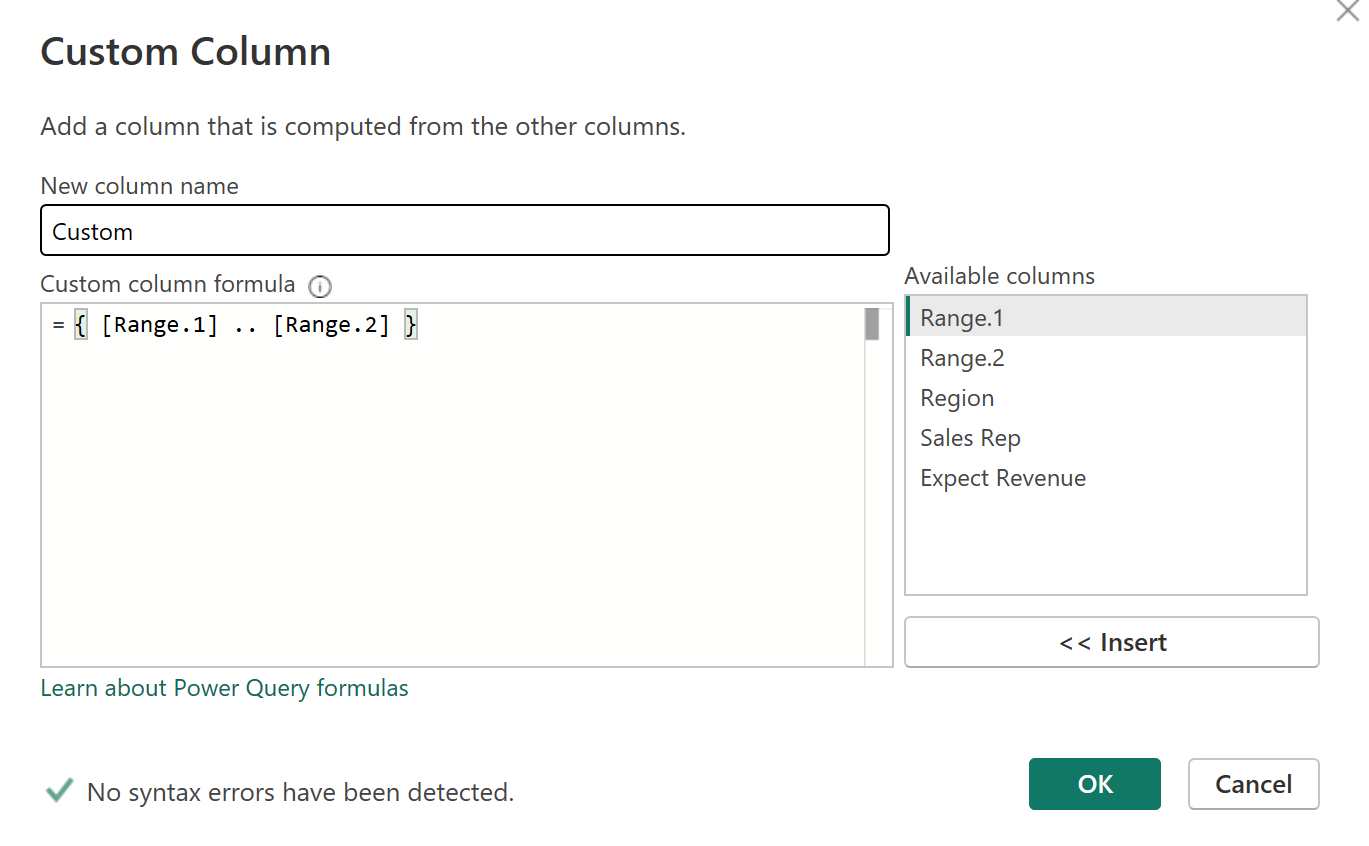Click the green syntax checkmark icon
Image resolution: width=1369 pixels, height=846 pixels.
click(x=59, y=792)
